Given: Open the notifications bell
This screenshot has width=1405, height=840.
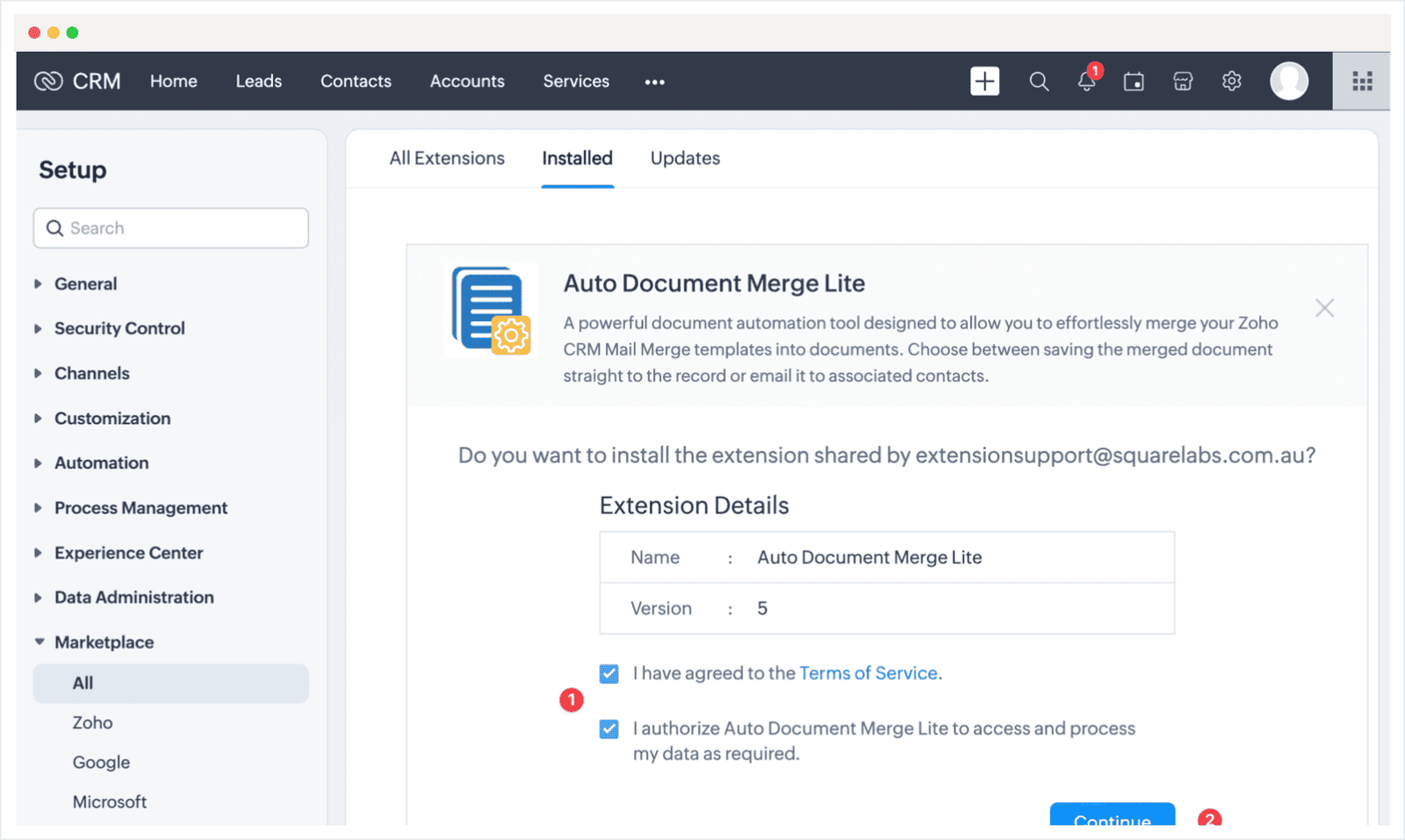Looking at the screenshot, I should (1087, 81).
